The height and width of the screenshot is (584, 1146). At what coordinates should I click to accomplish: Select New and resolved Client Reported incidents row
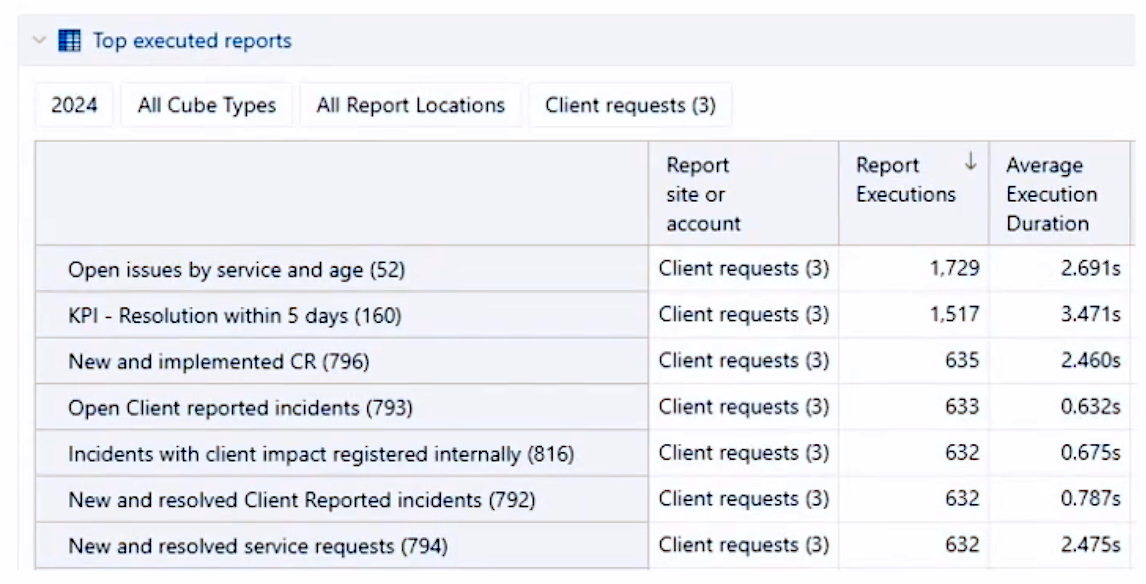301,500
